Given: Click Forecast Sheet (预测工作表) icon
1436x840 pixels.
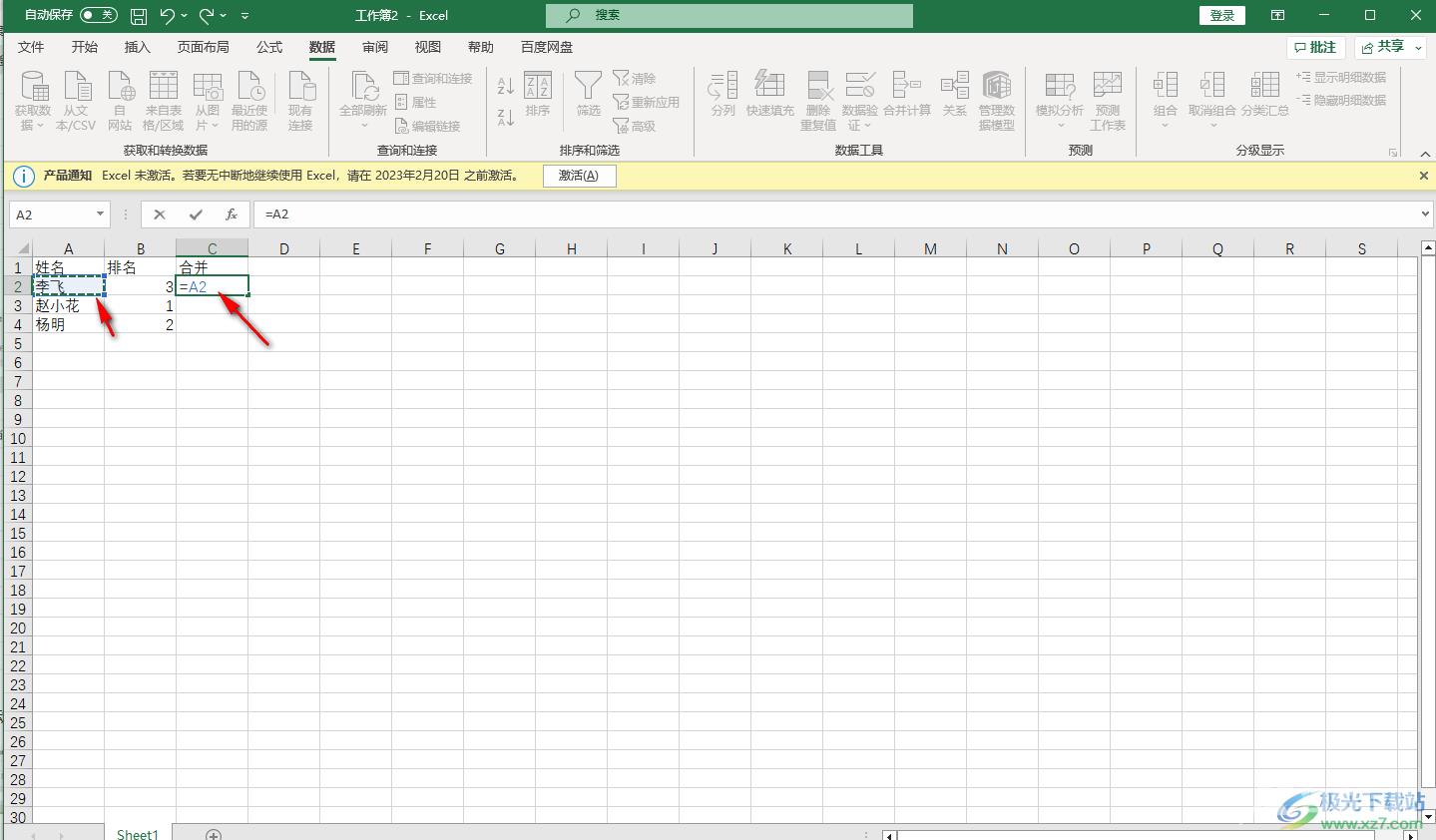Looking at the screenshot, I should pyautogui.click(x=1108, y=101).
